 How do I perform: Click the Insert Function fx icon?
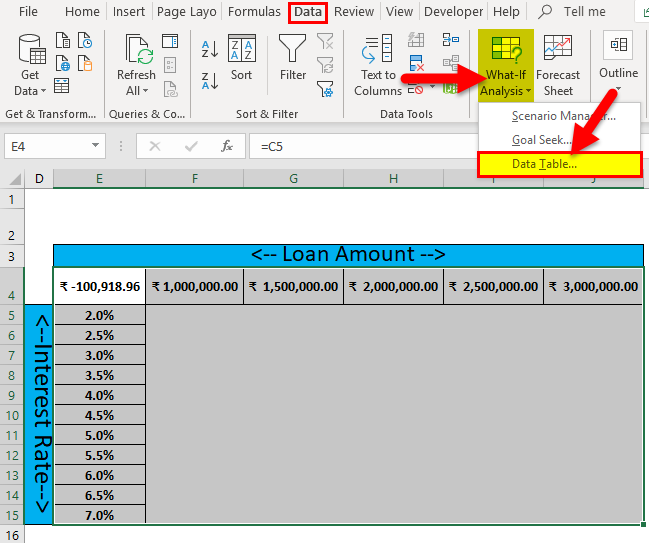[227, 146]
